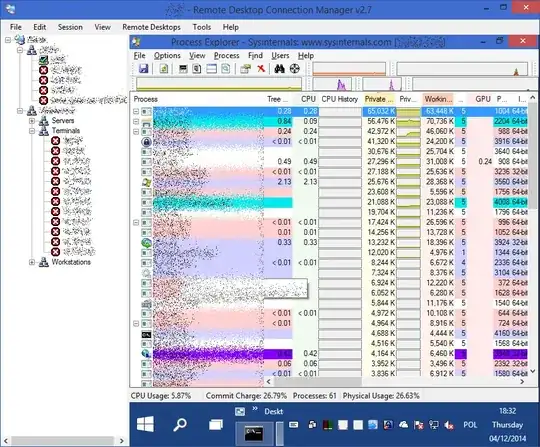Collapse the root node of the RDCMan tree
This screenshot has width=540, height=447.
click(8, 40)
